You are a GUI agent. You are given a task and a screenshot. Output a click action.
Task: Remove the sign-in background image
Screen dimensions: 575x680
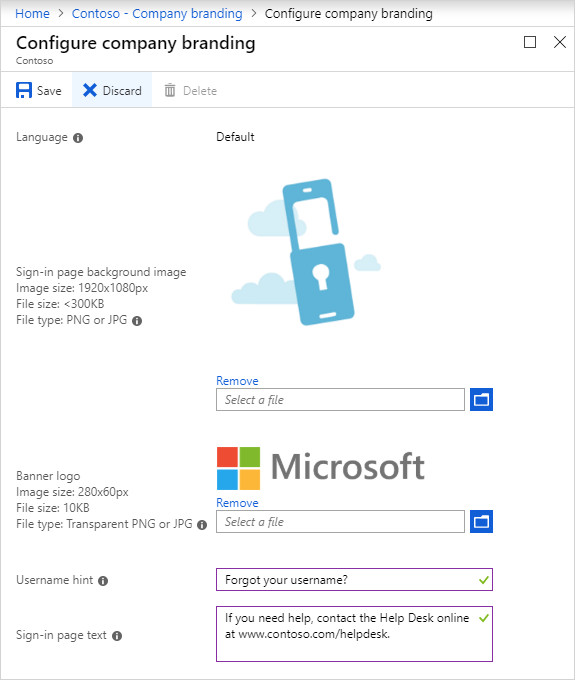point(237,381)
